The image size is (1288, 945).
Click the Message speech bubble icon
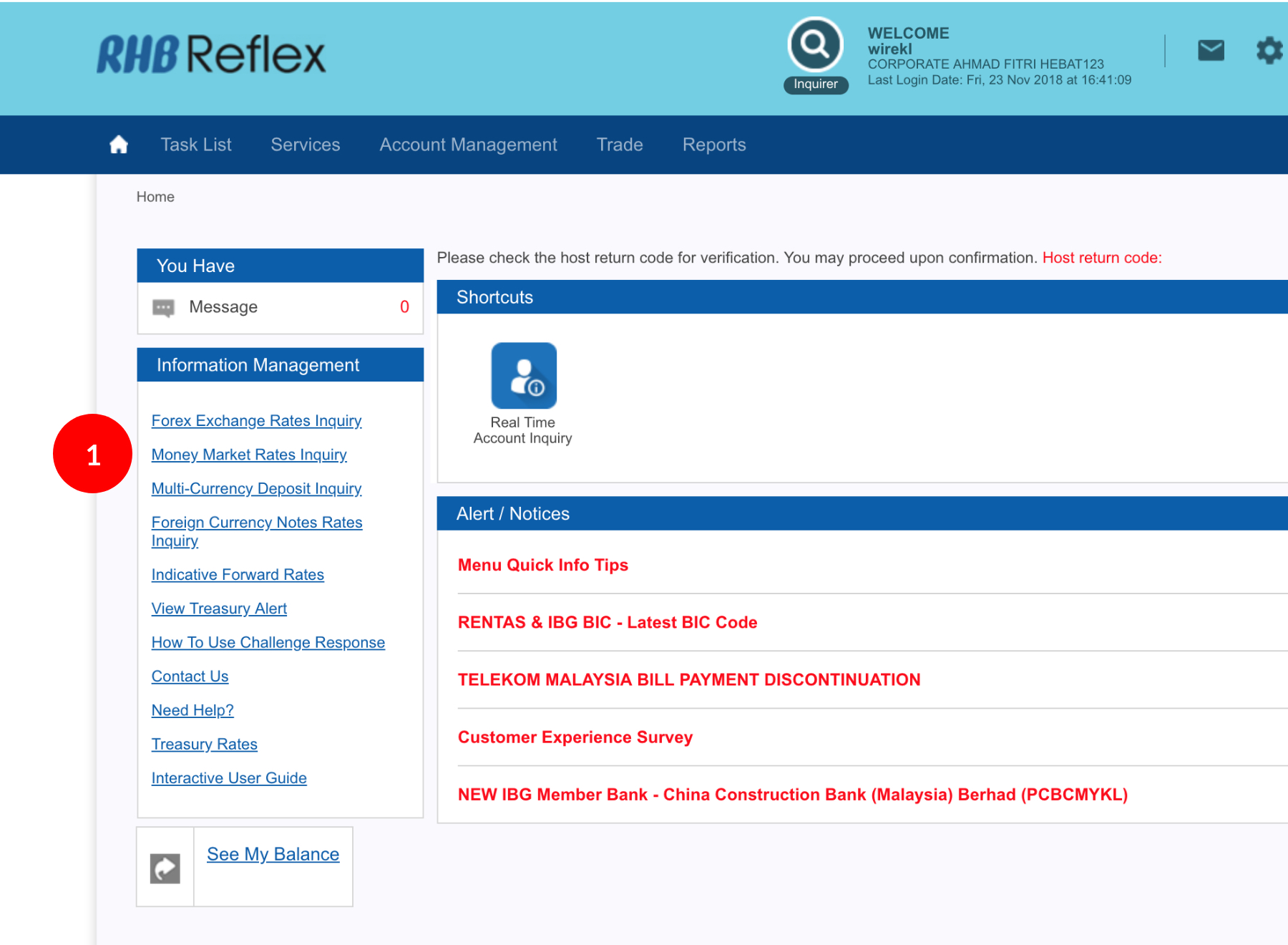(x=163, y=308)
